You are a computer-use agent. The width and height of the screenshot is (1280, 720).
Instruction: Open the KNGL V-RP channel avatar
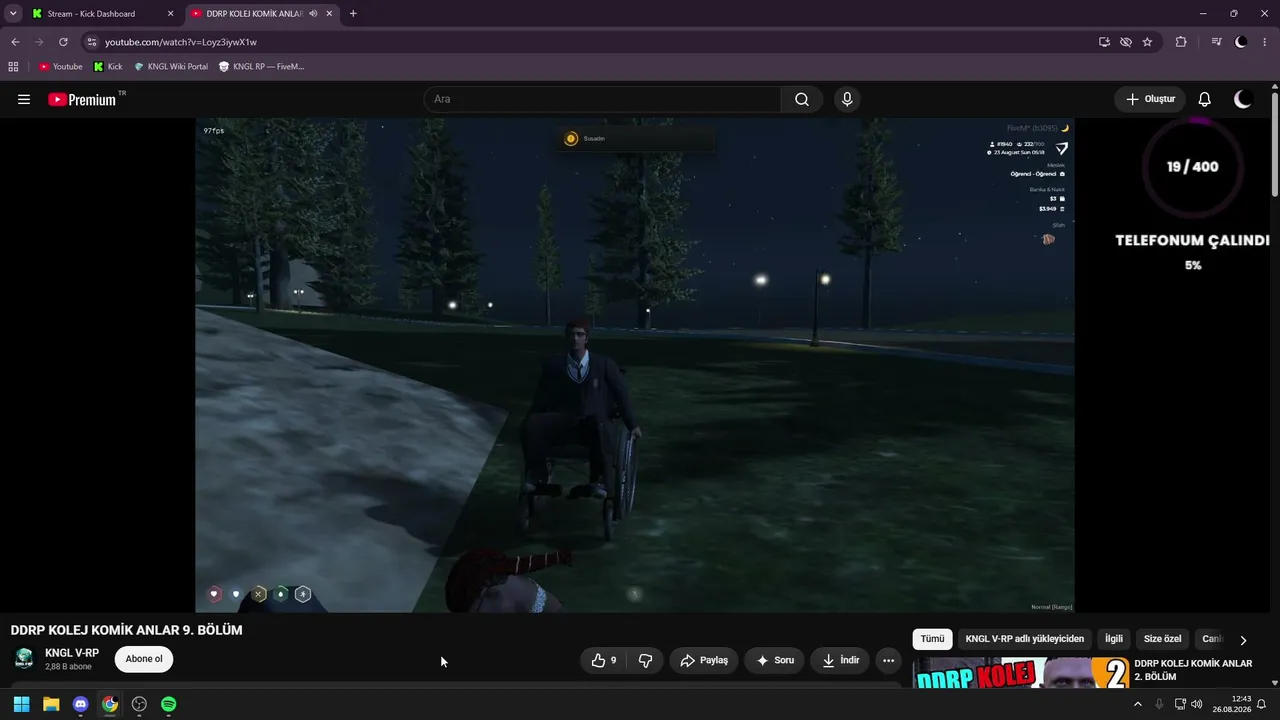click(24, 659)
